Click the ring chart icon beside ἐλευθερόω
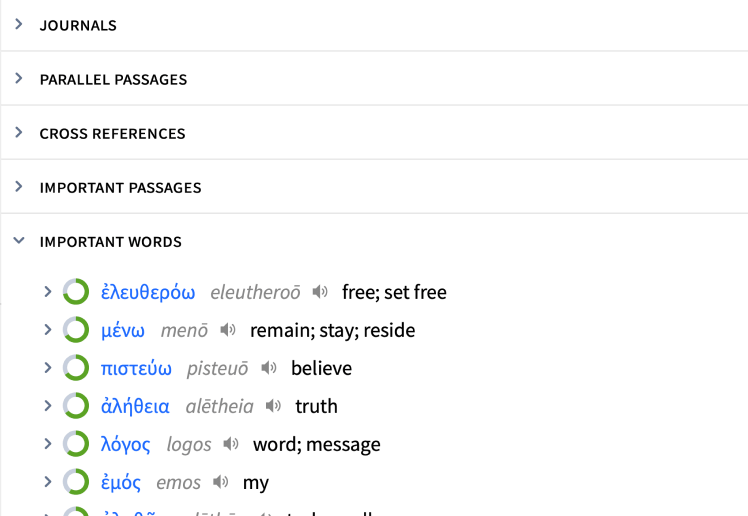The height and width of the screenshot is (516, 748). 76,291
